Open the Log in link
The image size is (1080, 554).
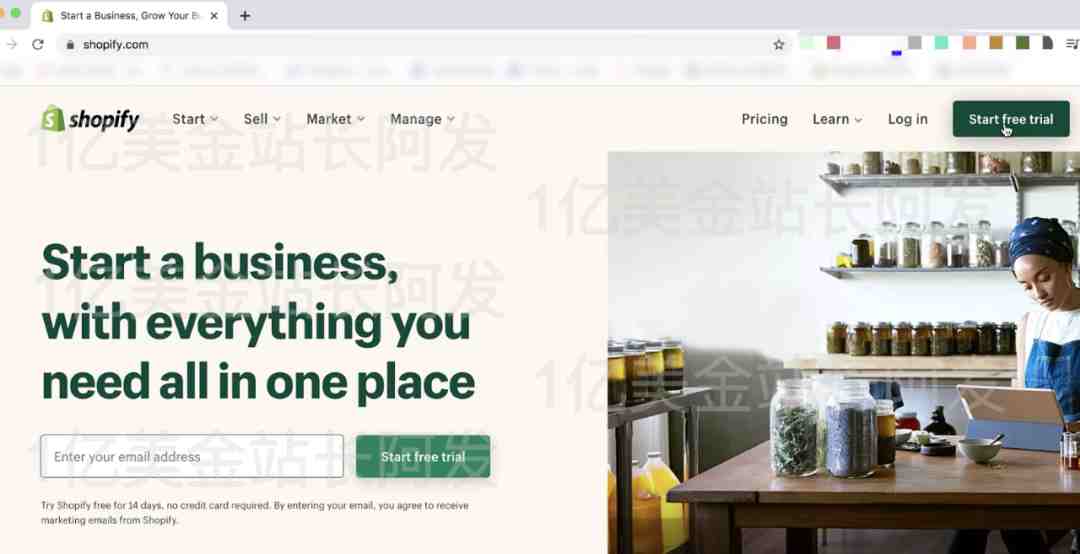click(x=908, y=119)
